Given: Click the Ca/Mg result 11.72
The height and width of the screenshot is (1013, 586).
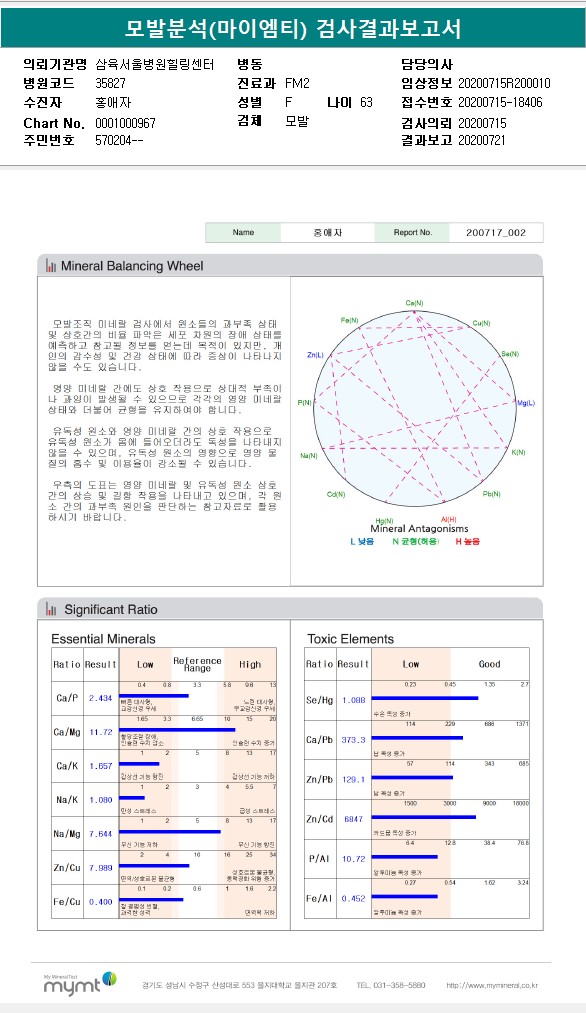Looking at the screenshot, I should point(101,732).
